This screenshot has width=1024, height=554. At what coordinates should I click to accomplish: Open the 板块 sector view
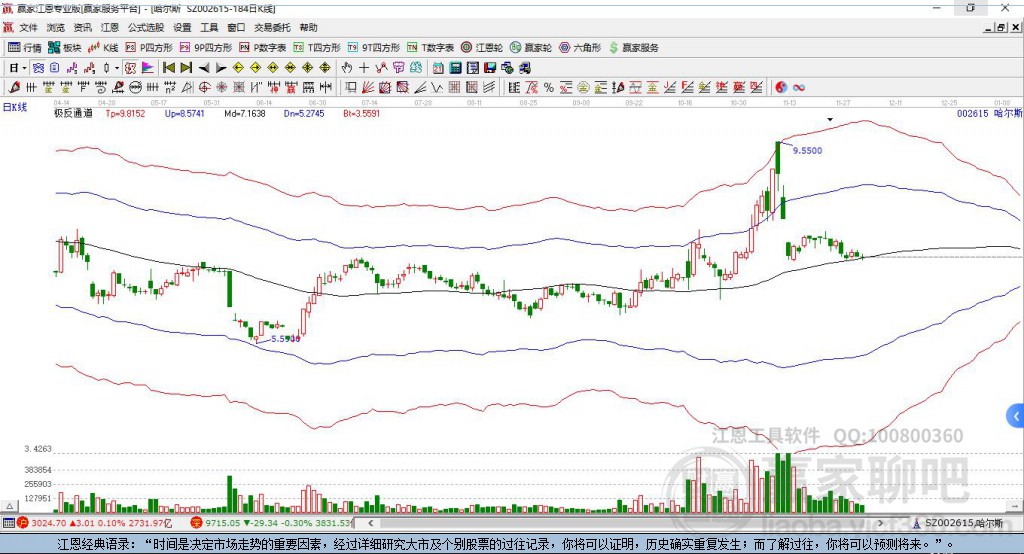point(65,48)
